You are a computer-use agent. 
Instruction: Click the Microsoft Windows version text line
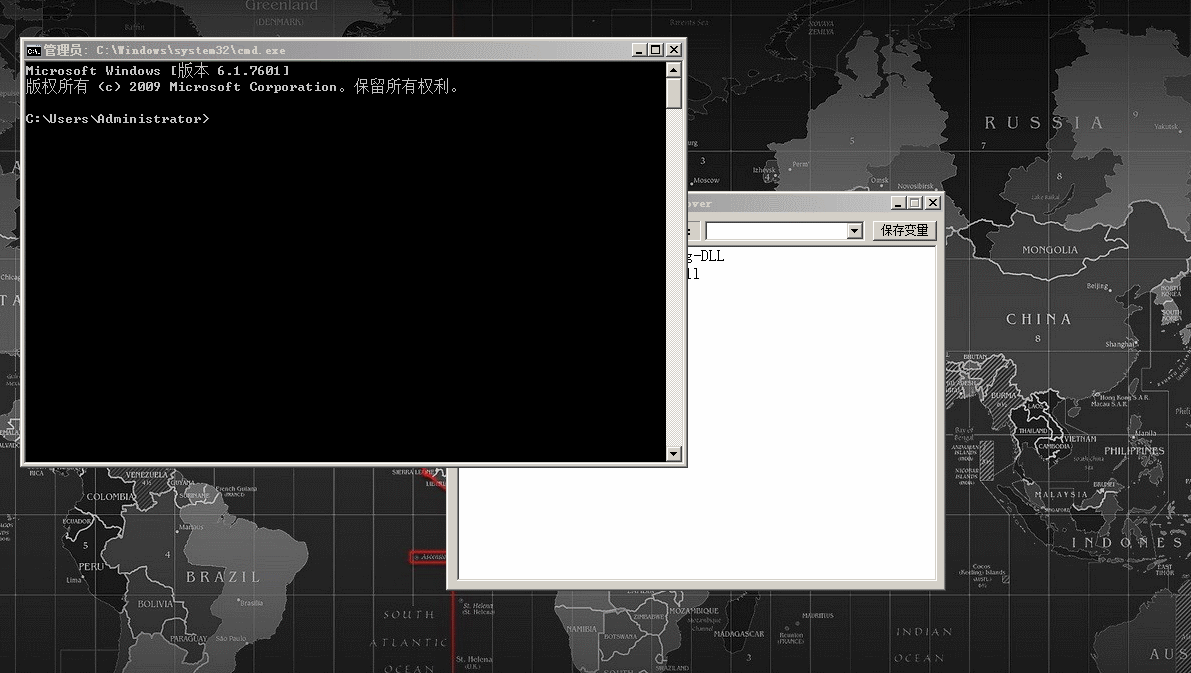[x=155, y=70]
